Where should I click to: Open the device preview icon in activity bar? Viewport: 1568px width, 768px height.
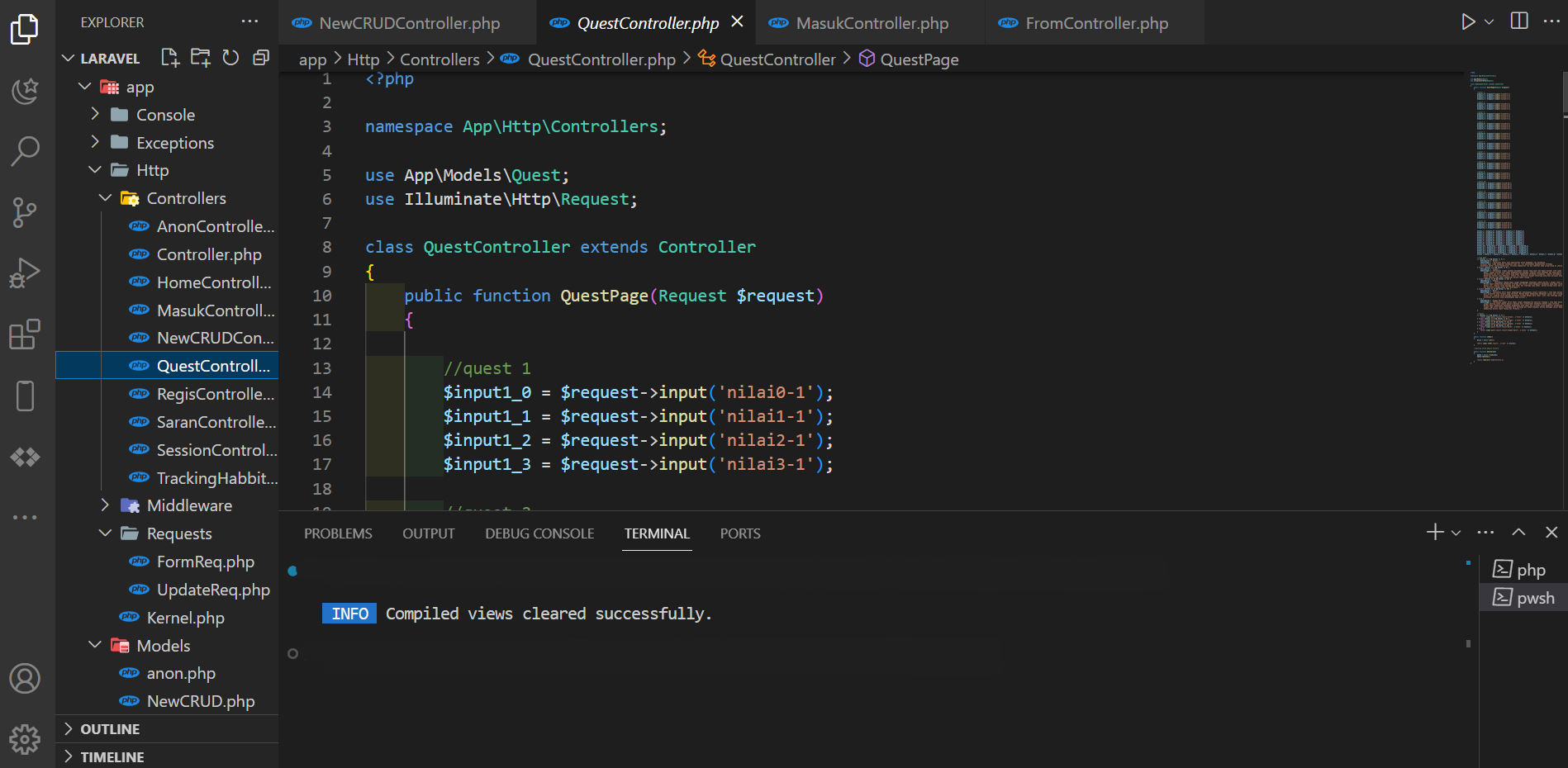[25, 396]
